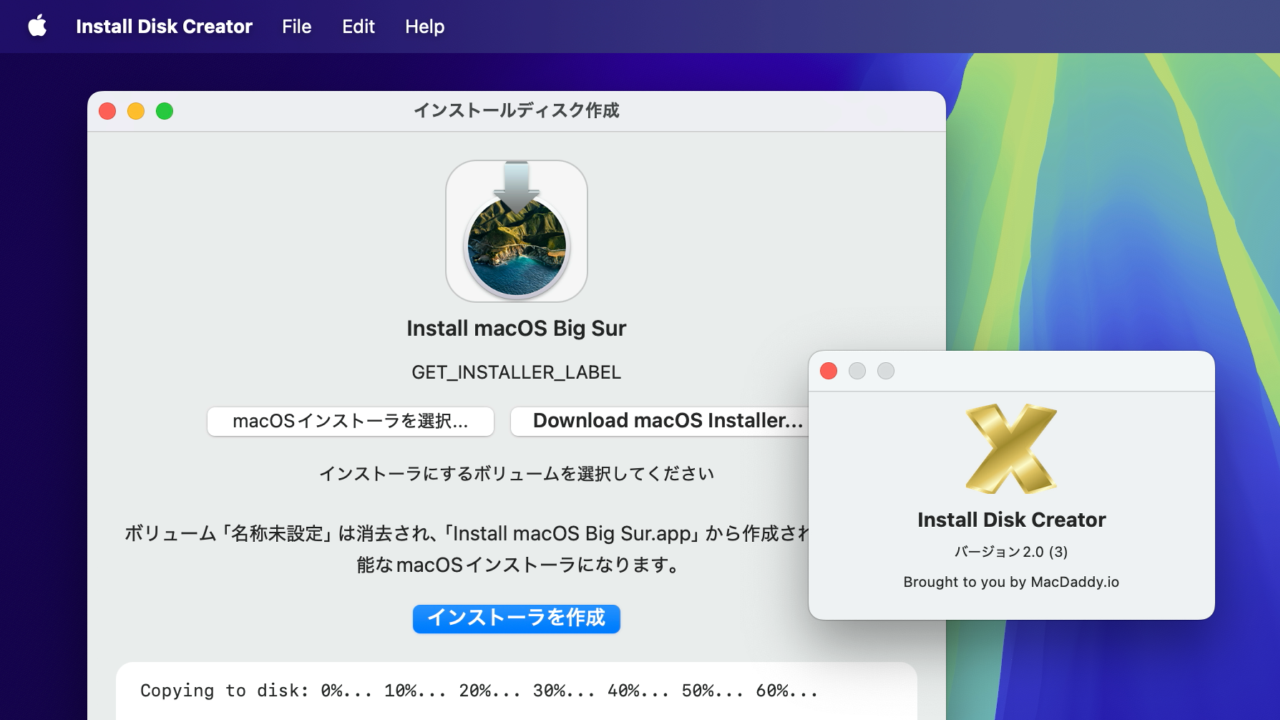Minimize the main window with yellow button
This screenshot has width=1280, height=720.
(136, 111)
